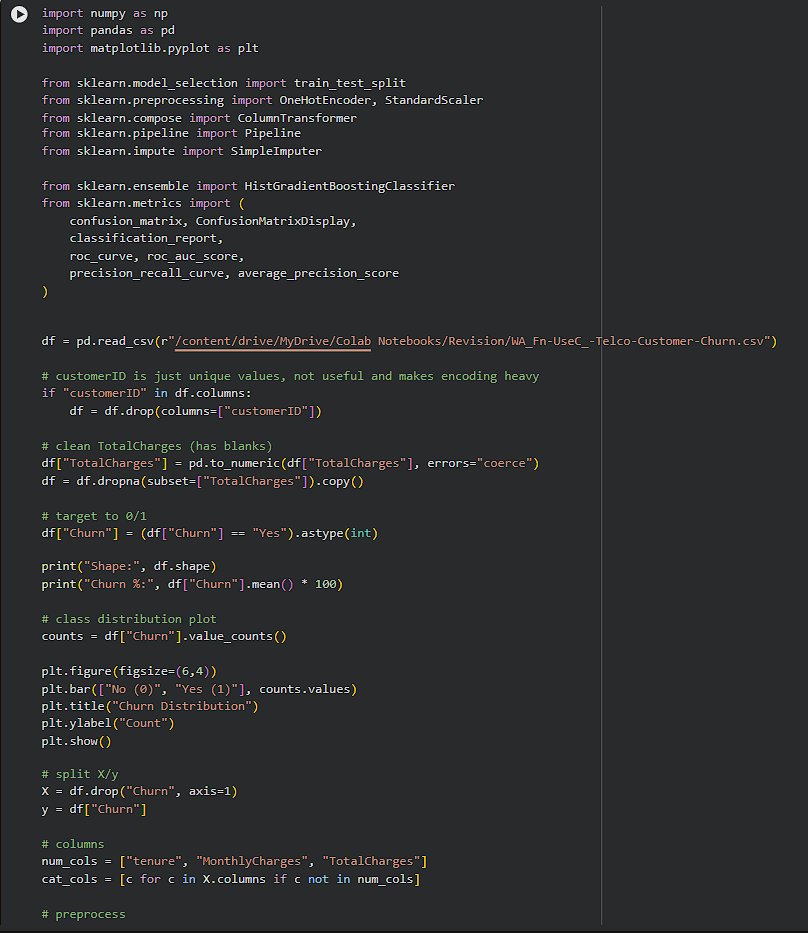808x933 pixels.
Task: Click the SimpleImputer import line
Action: click(181, 151)
